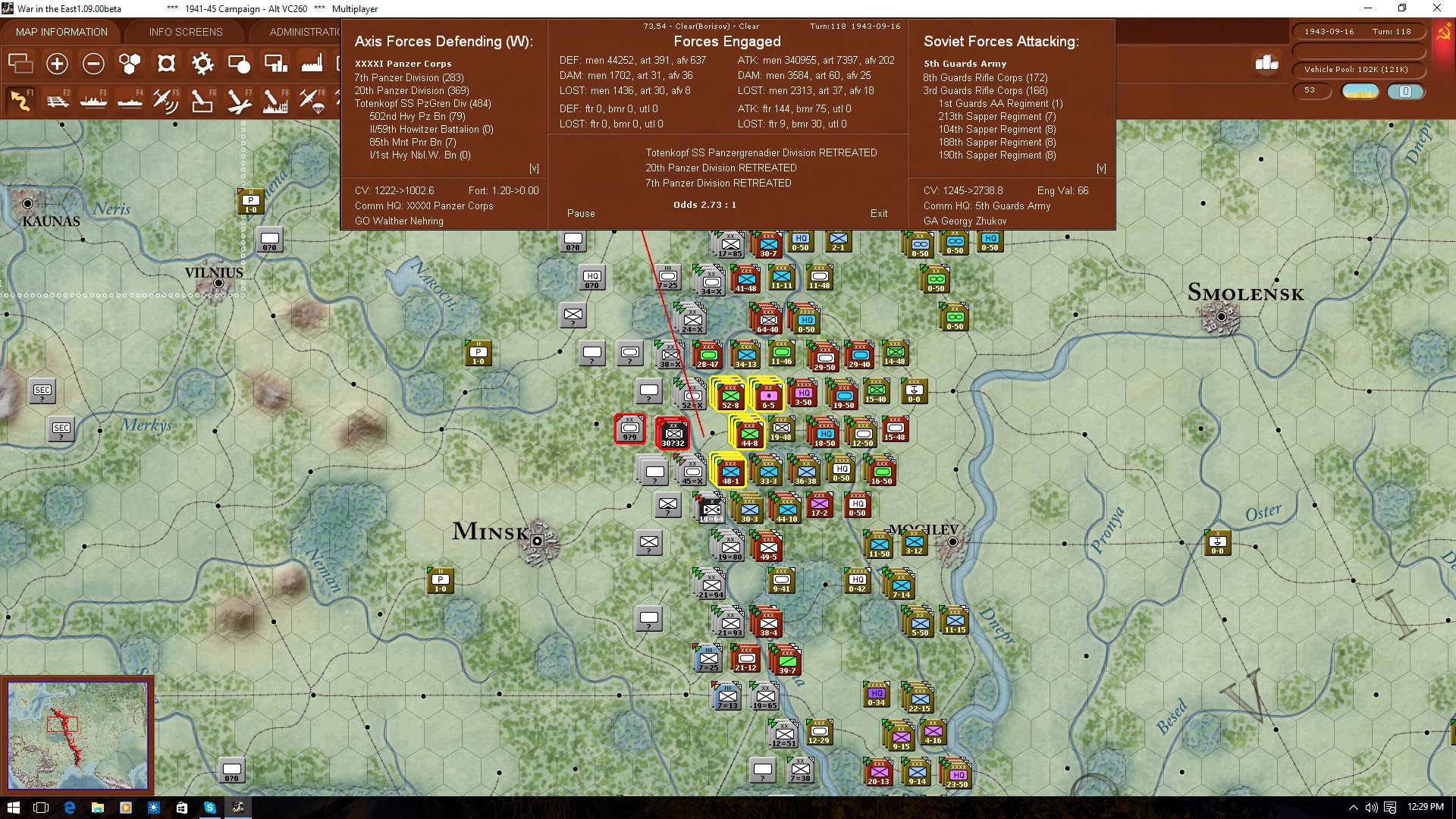Click the factory production icon
The height and width of the screenshot is (819, 1456).
pyautogui.click(x=312, y=64)
